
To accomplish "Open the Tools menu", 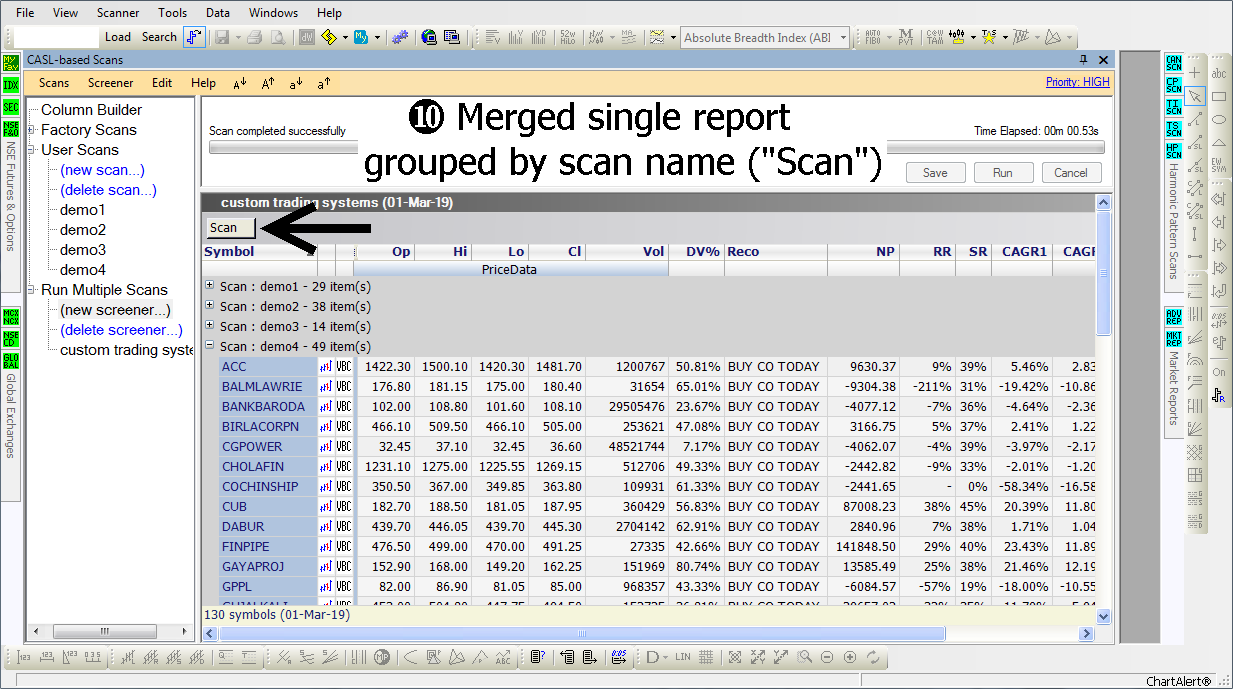I will [x=172, y=13].
